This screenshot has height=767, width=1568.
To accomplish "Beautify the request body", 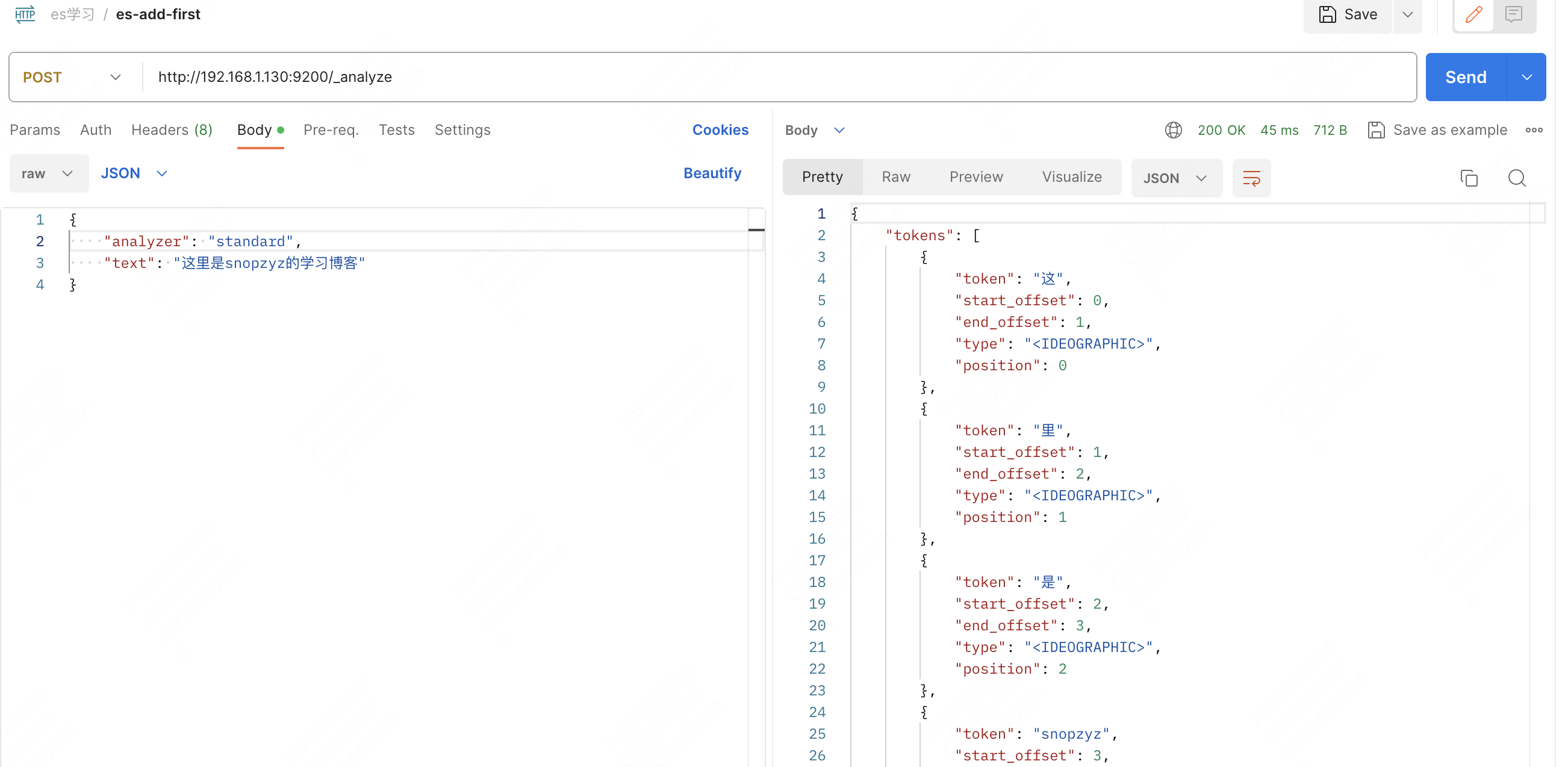I will pyautogui.click(x=712, y=173).
